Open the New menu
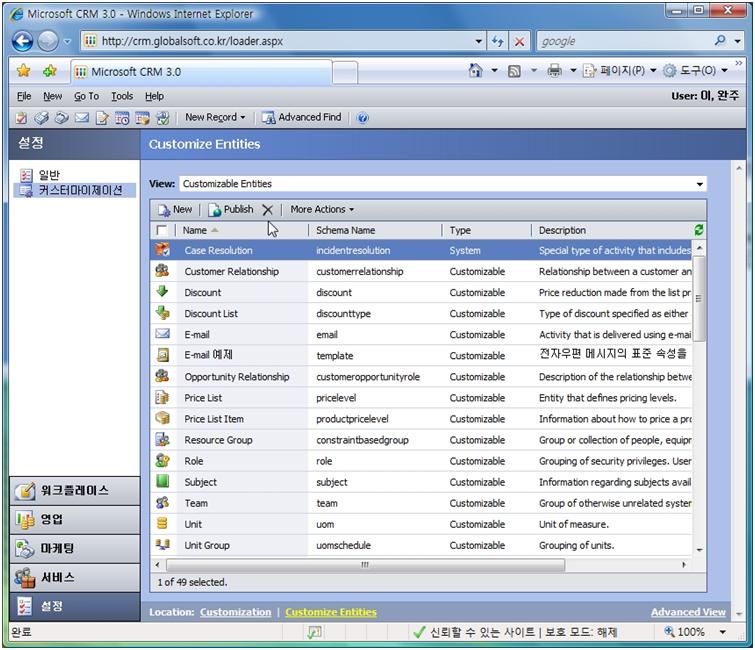 pyautogui.click(x=52, y=96)
